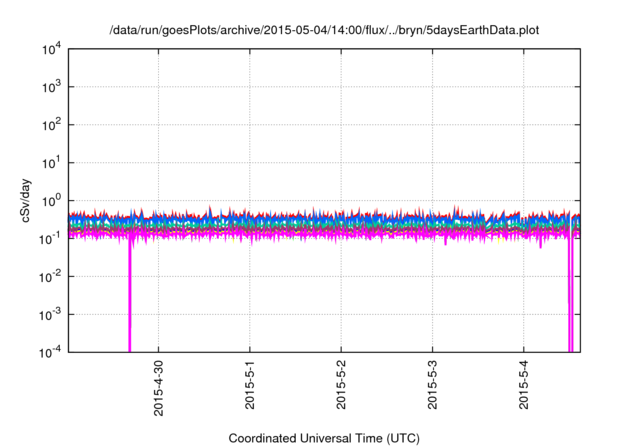Image resolution: width=640 pixels, height=448 pixels.
Task: Click the 10^-4 y-axis tick label
Action: pyautogui.click(x=51, y=352)
